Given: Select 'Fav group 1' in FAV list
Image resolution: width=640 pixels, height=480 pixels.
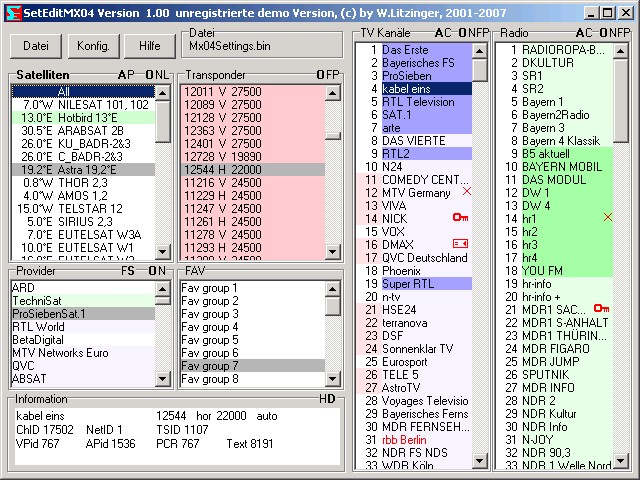Looking at the screenshot, I should pyautogui.click(x=253, y=288).
